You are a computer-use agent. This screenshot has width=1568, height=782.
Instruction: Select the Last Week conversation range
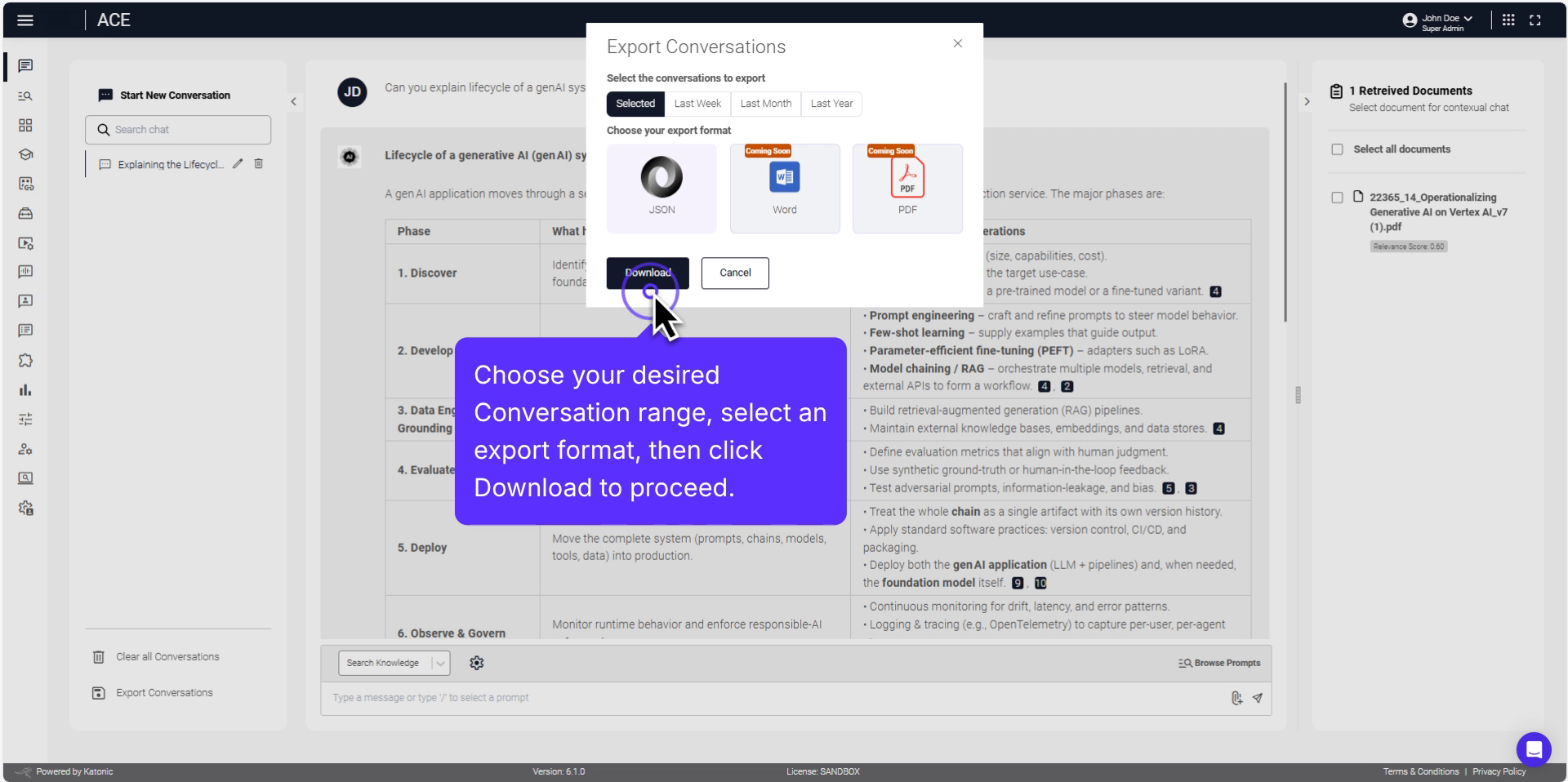coord(697,104)
